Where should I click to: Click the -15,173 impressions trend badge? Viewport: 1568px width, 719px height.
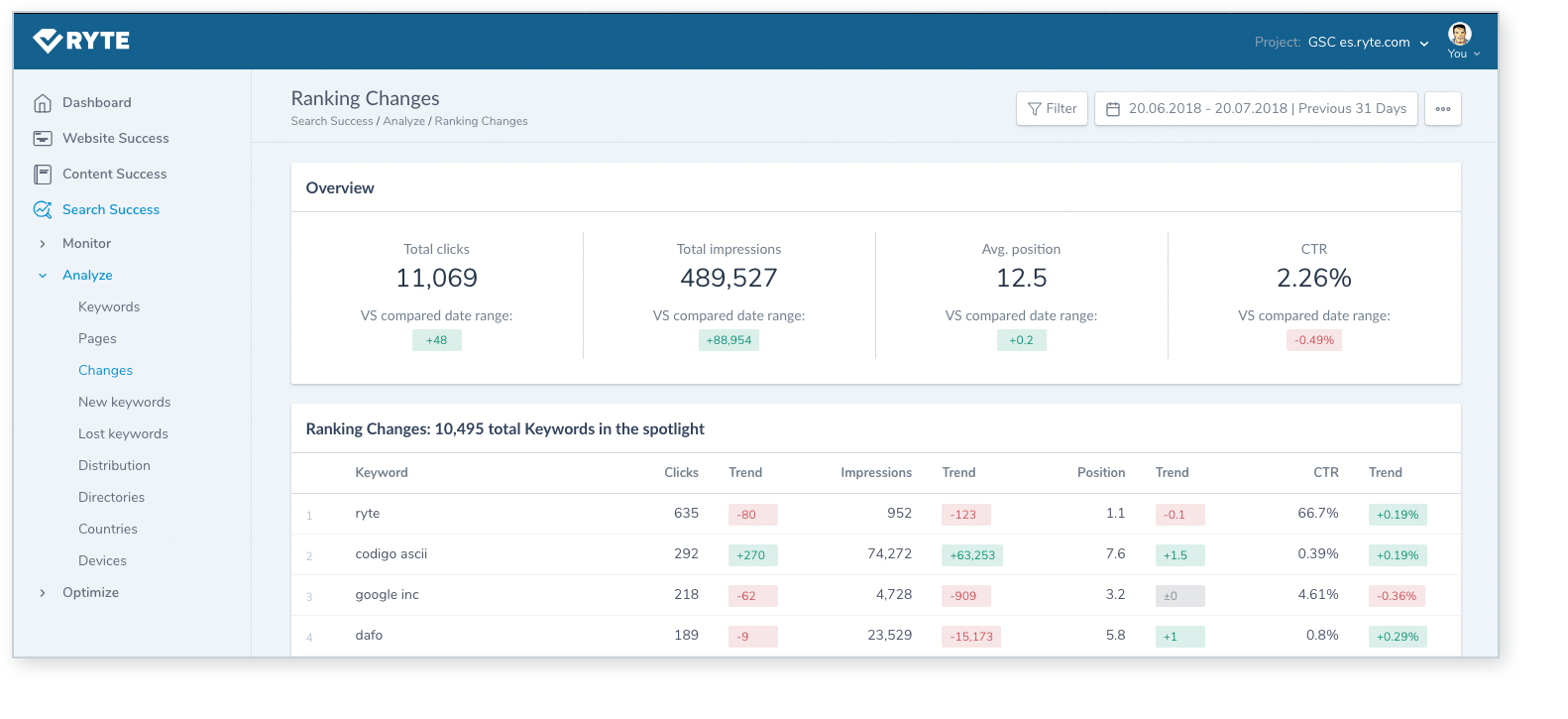coord(971,637)
